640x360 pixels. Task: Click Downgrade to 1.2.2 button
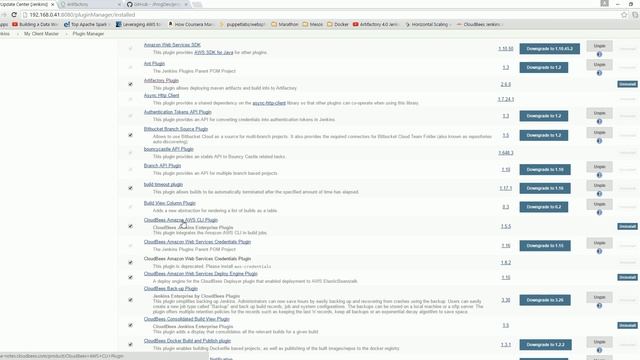[x=545, y=345]
